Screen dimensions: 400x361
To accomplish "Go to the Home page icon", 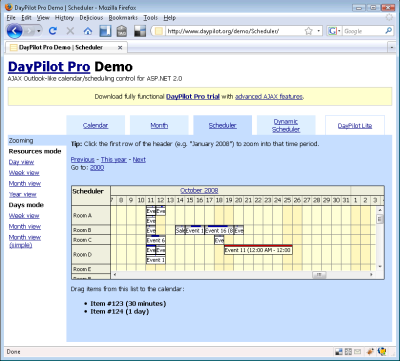I will tap(88, 31).
